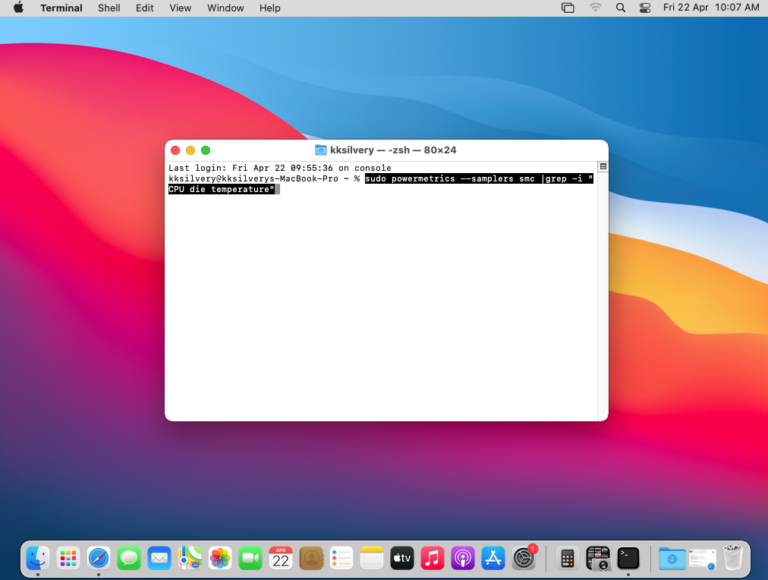The image size is (768, 580).
Task: Click the Terminal icon in dock
Action: pos(628,558)
